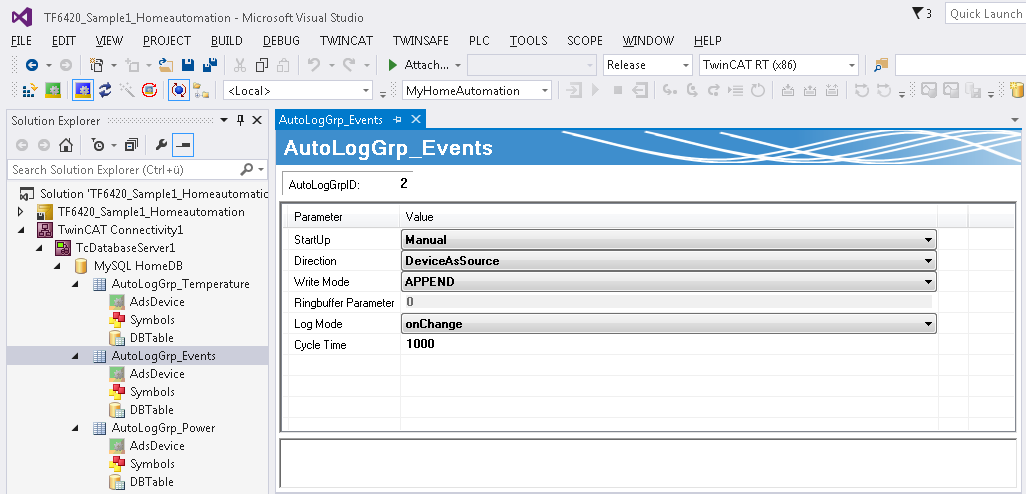Click the Attach... start button
Screen dimensions: 1026x494
click(x=419, y=65)
